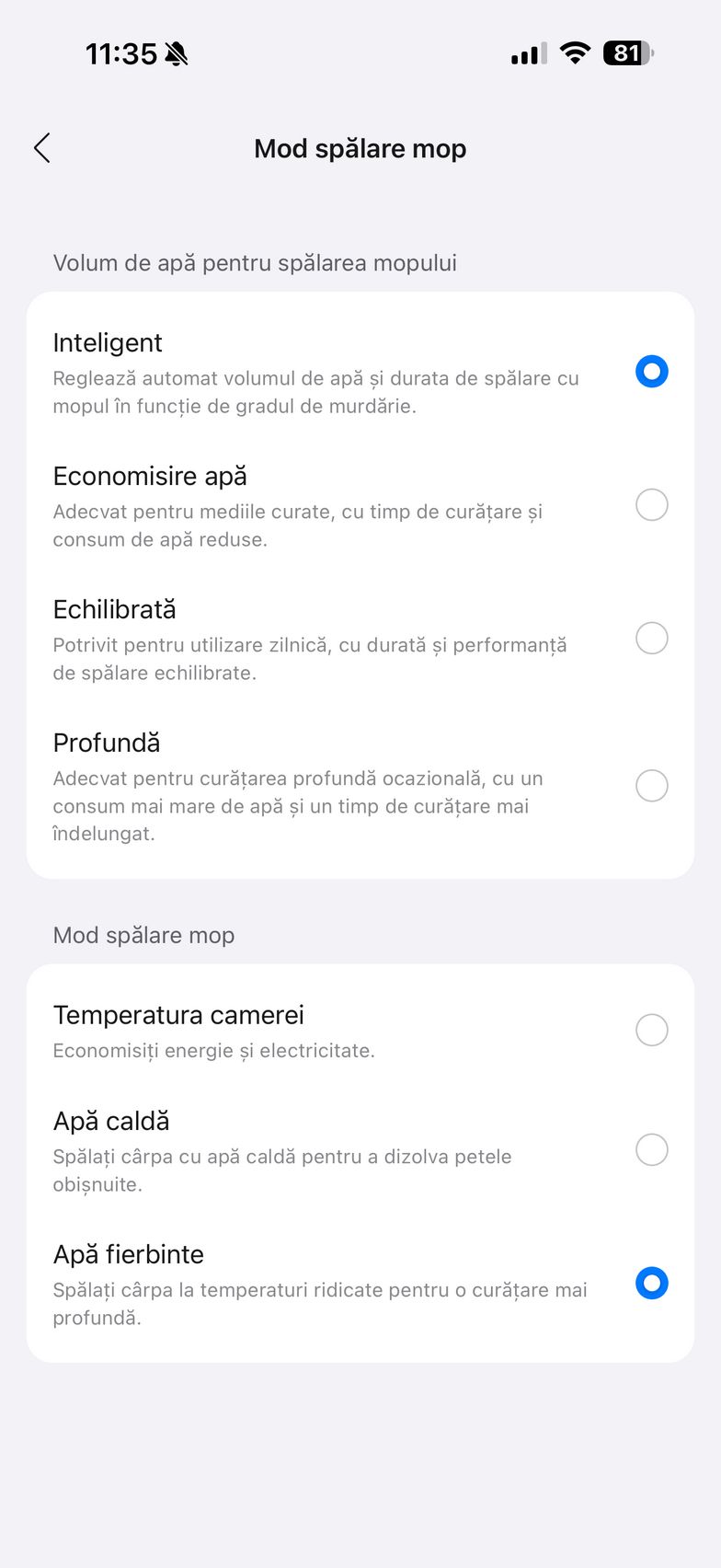Tap the Mod spălare mop page title

point(360,149)
